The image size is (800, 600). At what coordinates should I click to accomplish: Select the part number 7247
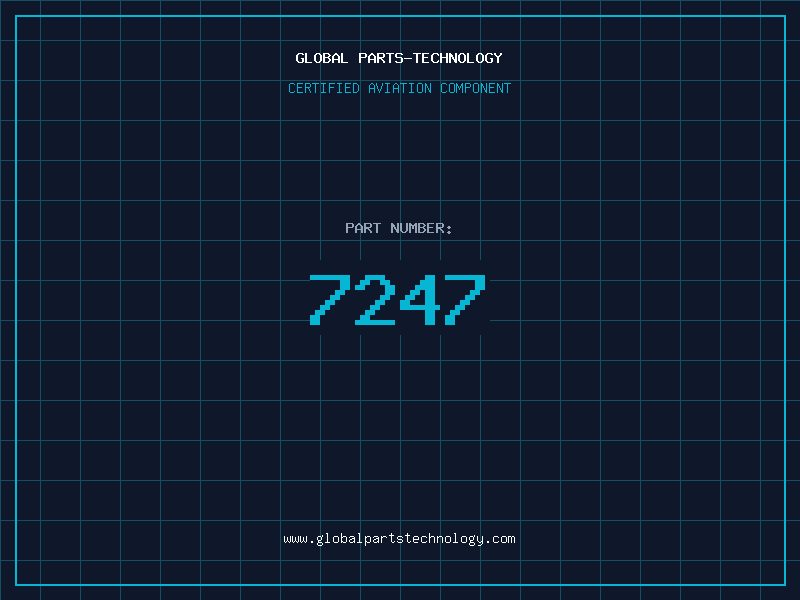(397, 299)
